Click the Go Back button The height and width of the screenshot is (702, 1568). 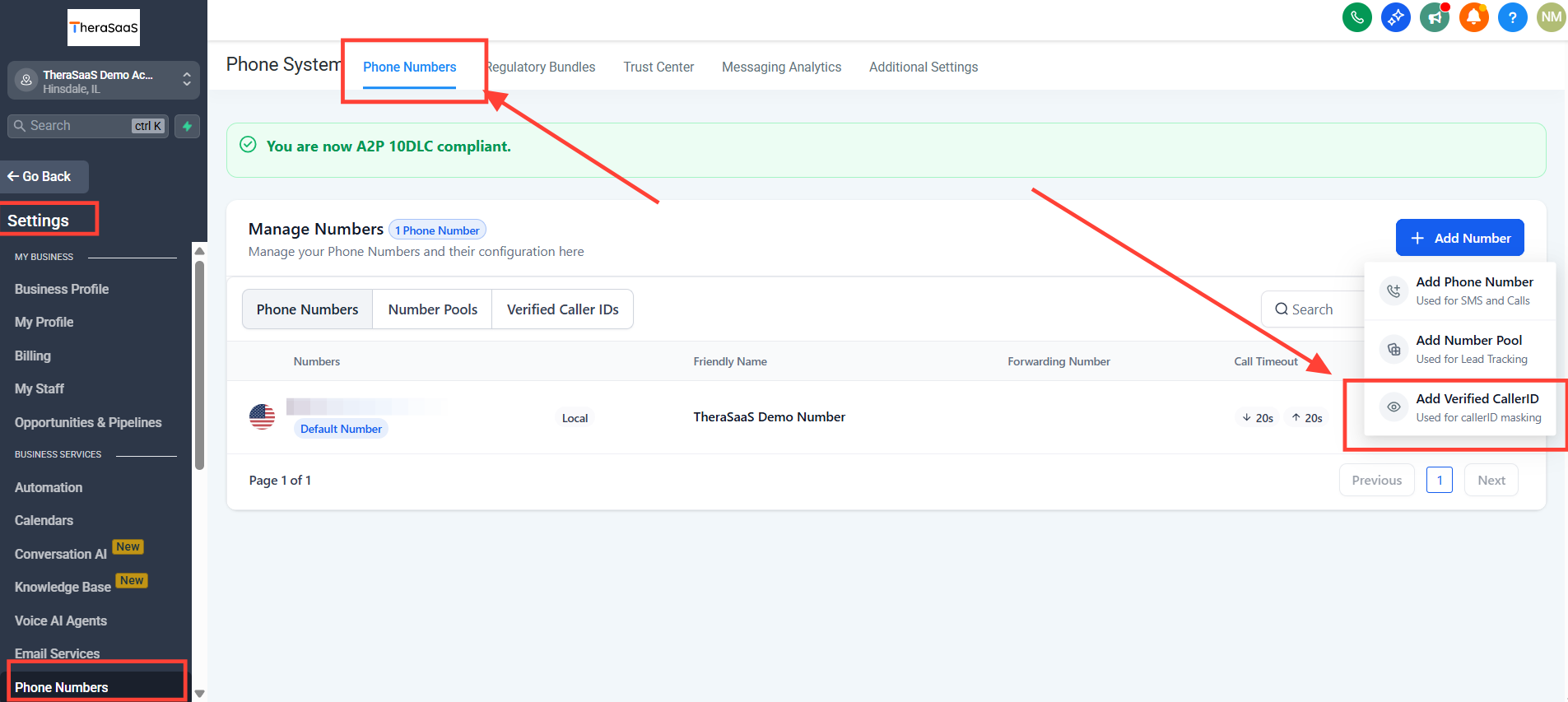click(44, 176)
